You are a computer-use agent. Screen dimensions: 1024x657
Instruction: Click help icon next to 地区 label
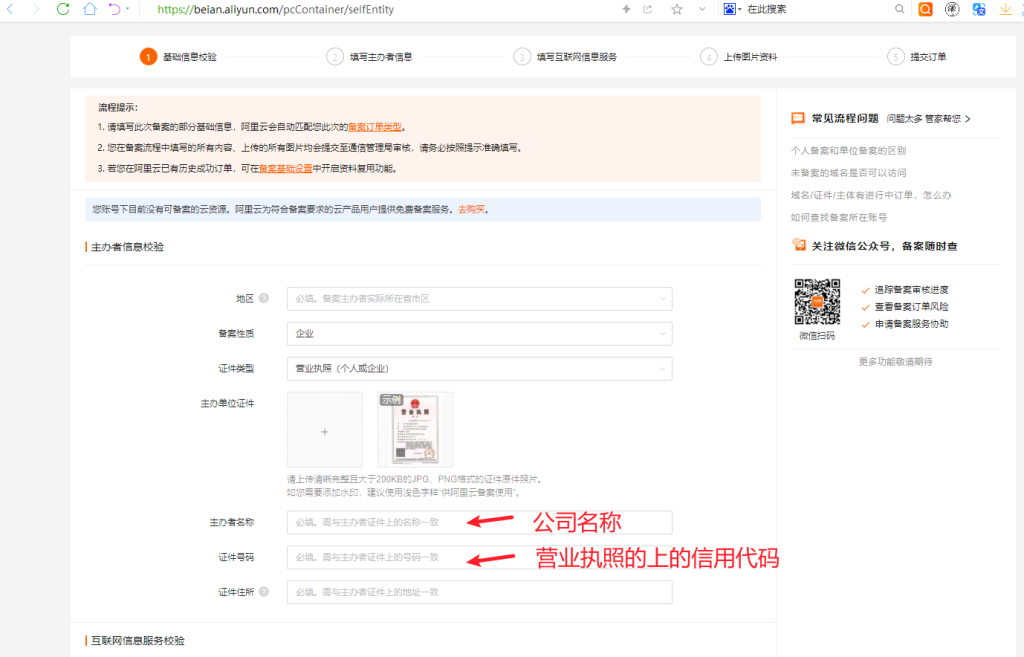click(264, 299)
